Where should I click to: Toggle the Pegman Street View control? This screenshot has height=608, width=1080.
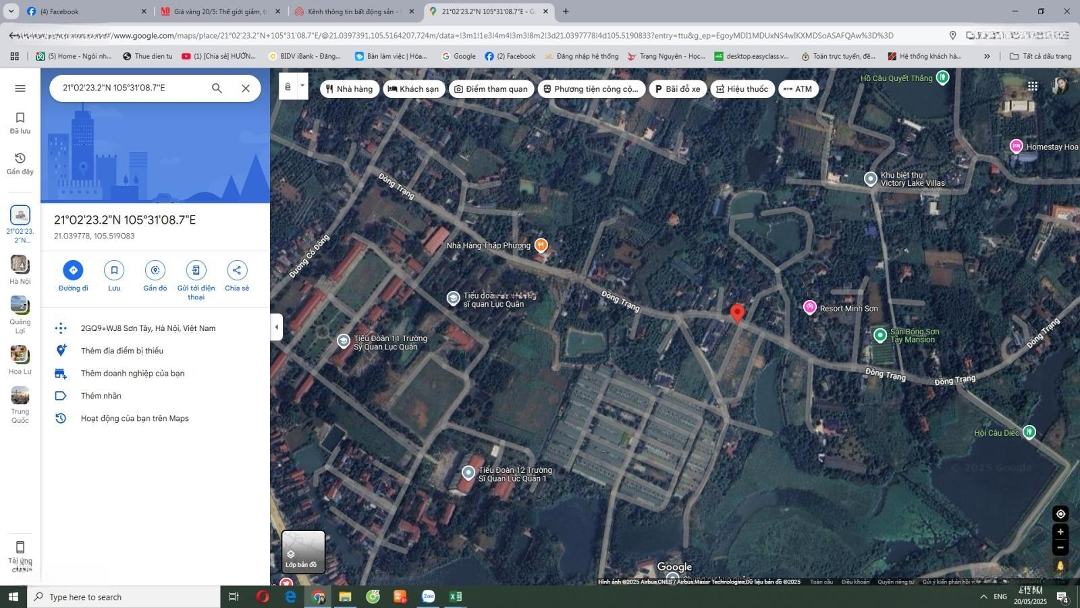1060,566
